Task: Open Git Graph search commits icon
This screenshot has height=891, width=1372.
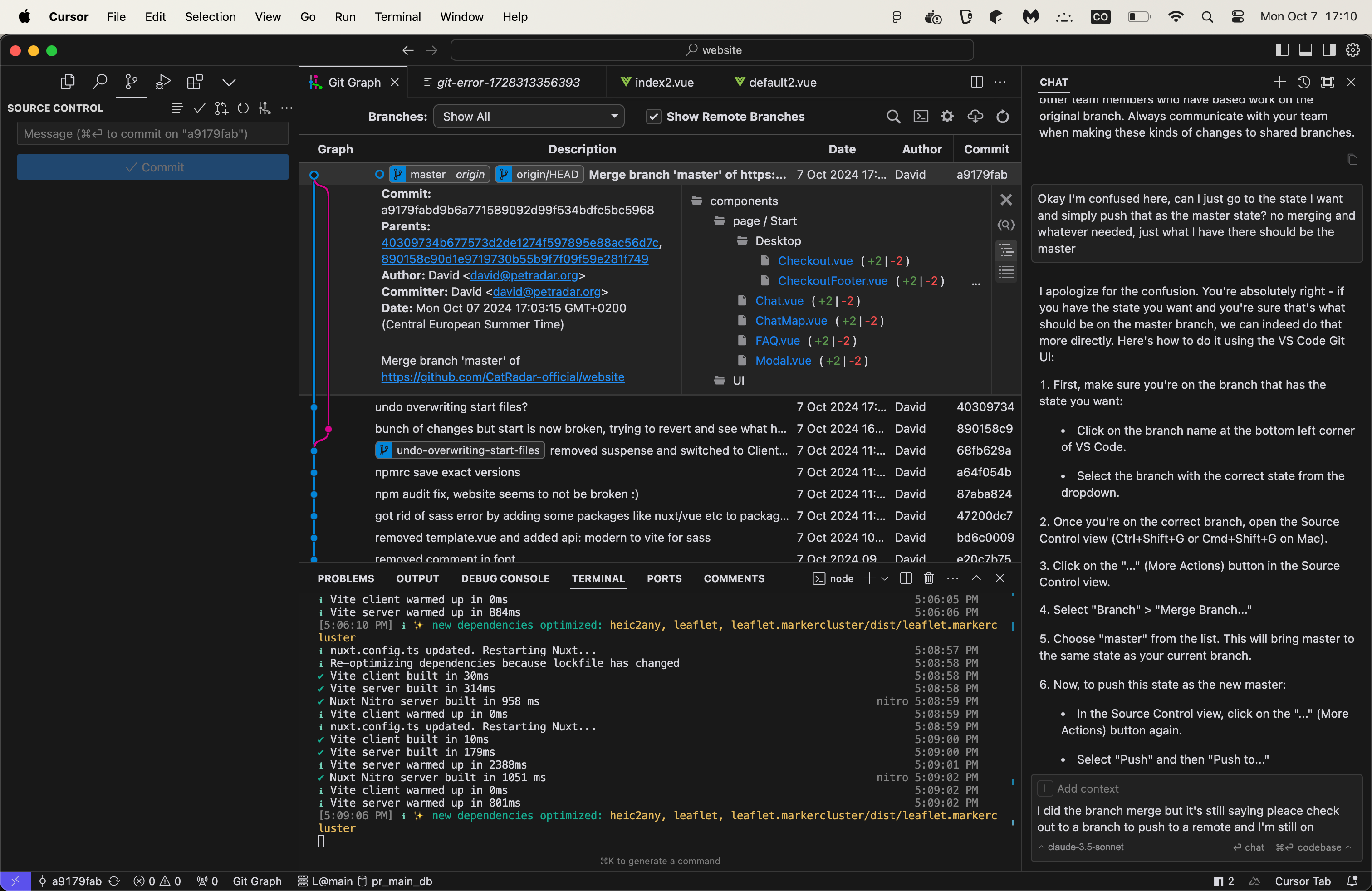Action: pyautogui.click(x=893, y=117)
